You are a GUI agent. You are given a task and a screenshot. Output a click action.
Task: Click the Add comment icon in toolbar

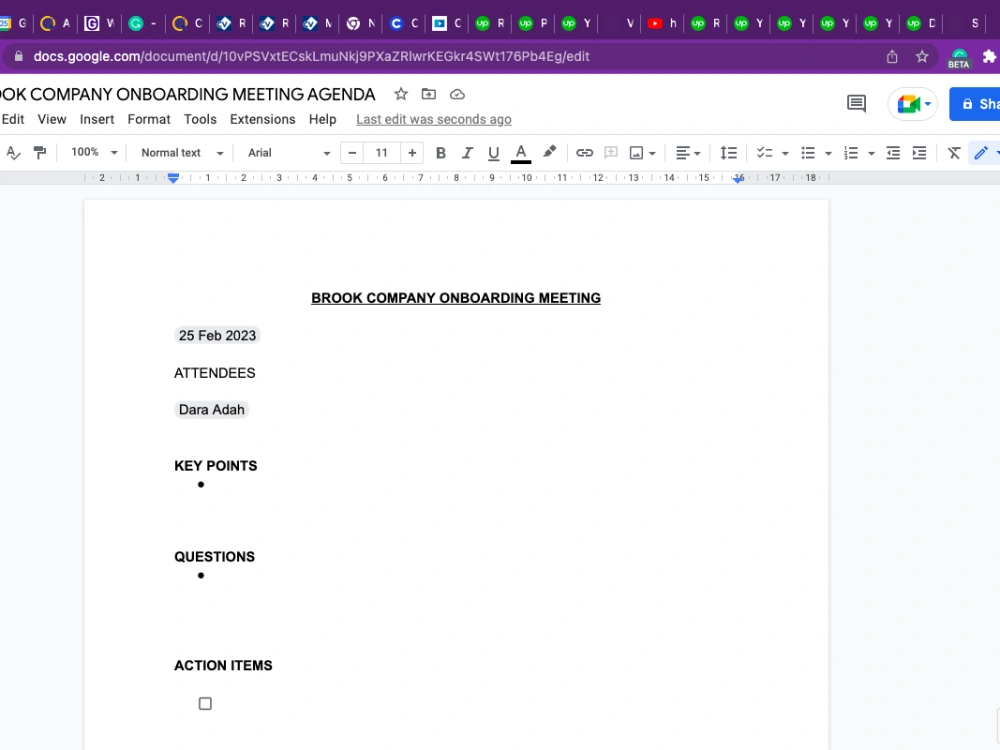[x=611, y=153]
